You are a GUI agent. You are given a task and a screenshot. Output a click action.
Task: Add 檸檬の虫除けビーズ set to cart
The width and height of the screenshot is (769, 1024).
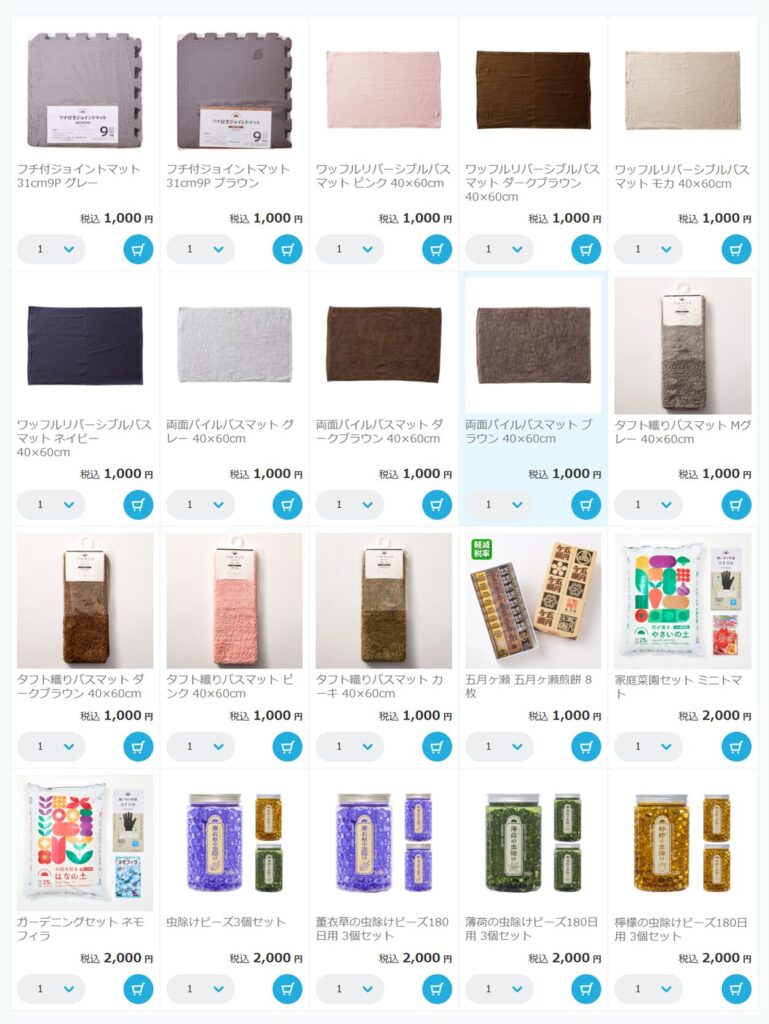pos(736,989)
